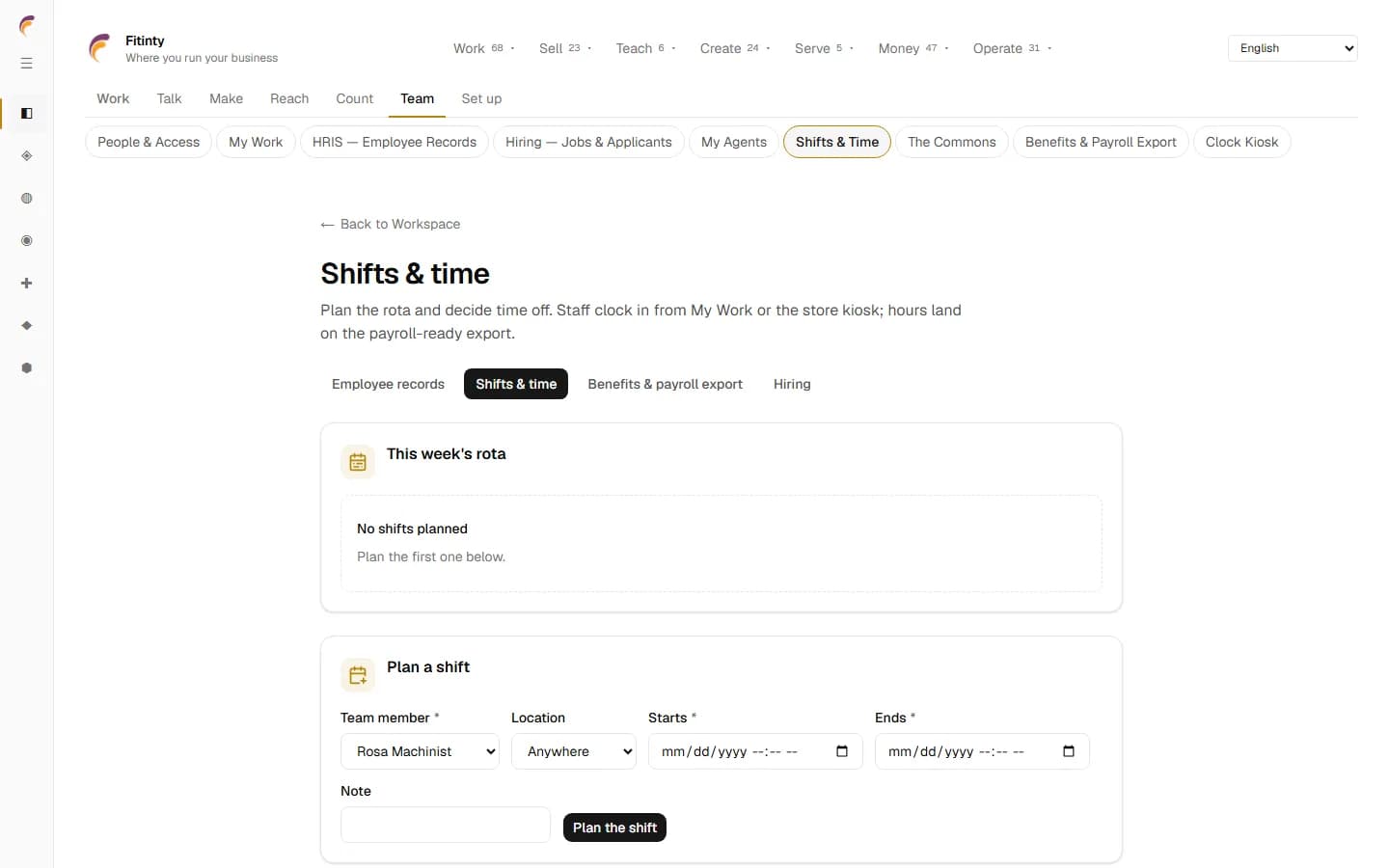Click the half-filled square sidebar icon
1389x868 pixels.
pyautogui.click(x=27, y=114)
